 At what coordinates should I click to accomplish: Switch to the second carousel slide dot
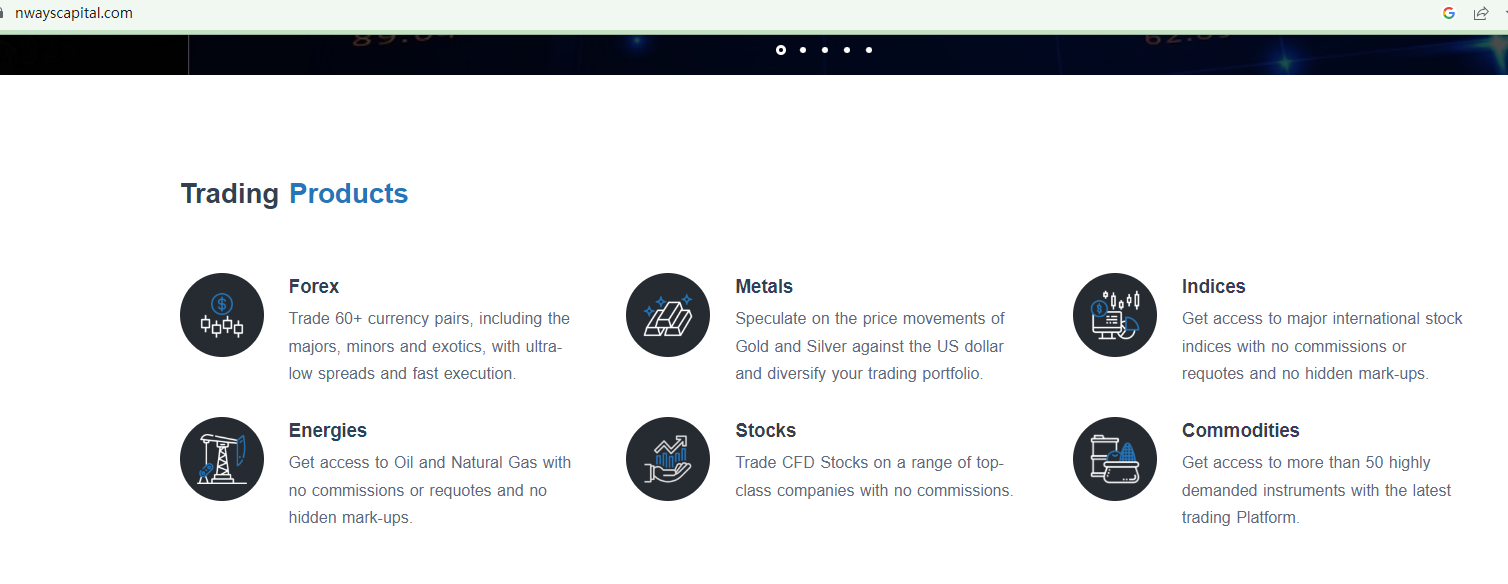[803, 50]
